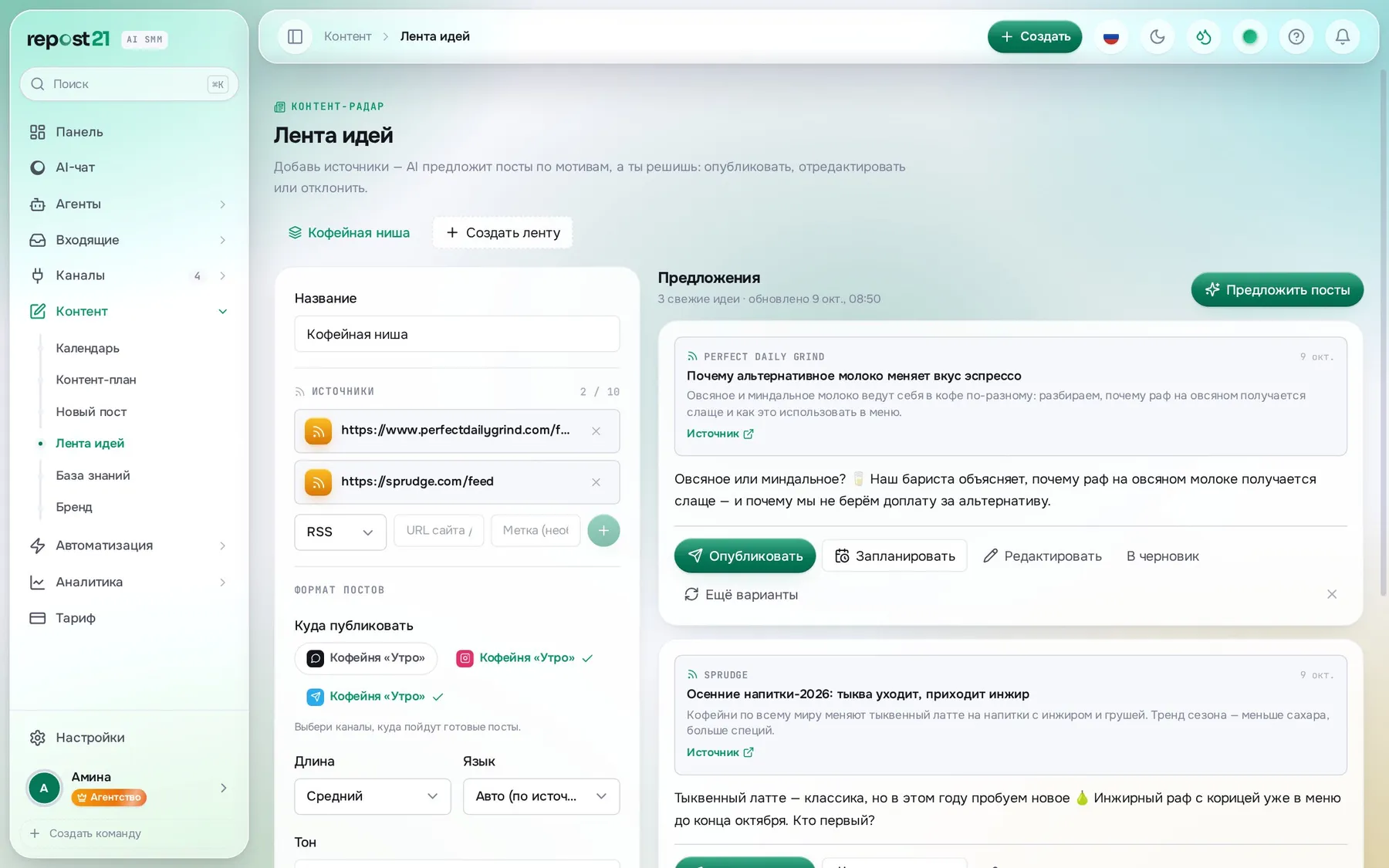The width and height of the screenshot is (1389, 868).
Task: Remove the sprudge.com/feed source
Action: [x=596, y=482]
